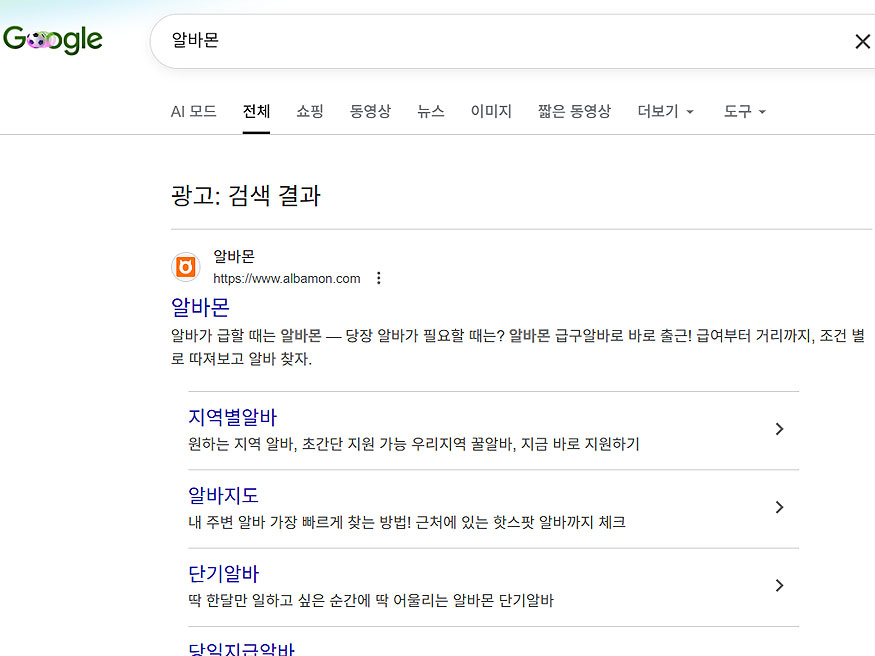Open the 지역별알바 sitelink
This screenshot has height=656, width=875.
233,417
